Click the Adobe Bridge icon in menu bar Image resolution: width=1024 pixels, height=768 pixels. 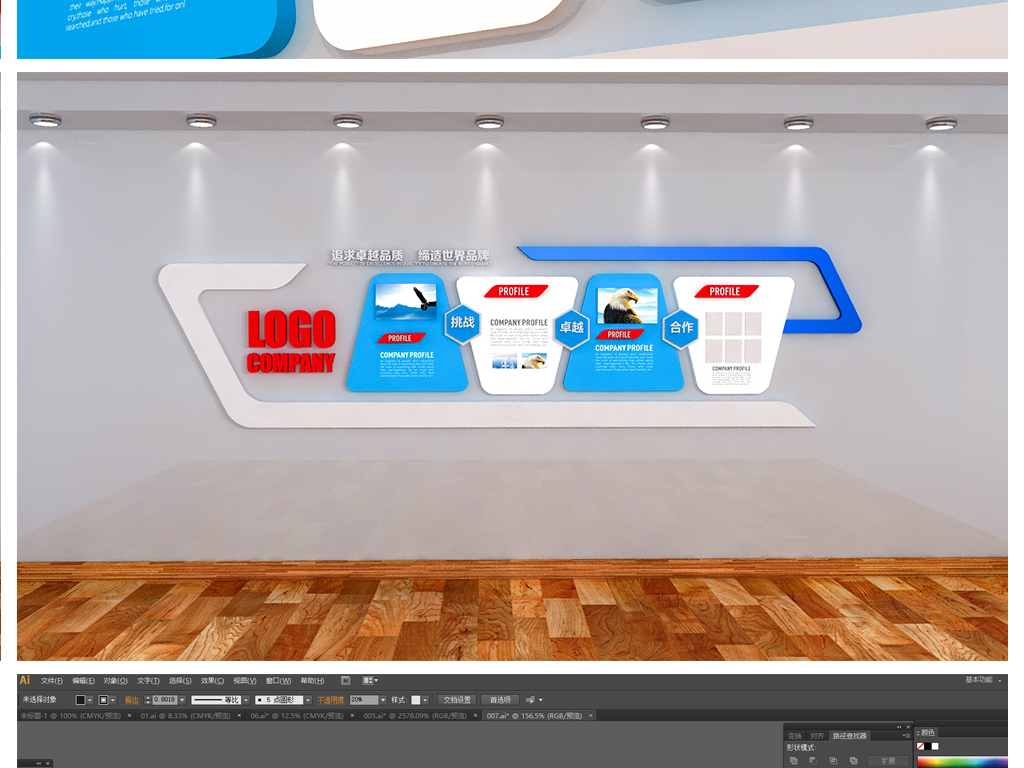[345, 681]
